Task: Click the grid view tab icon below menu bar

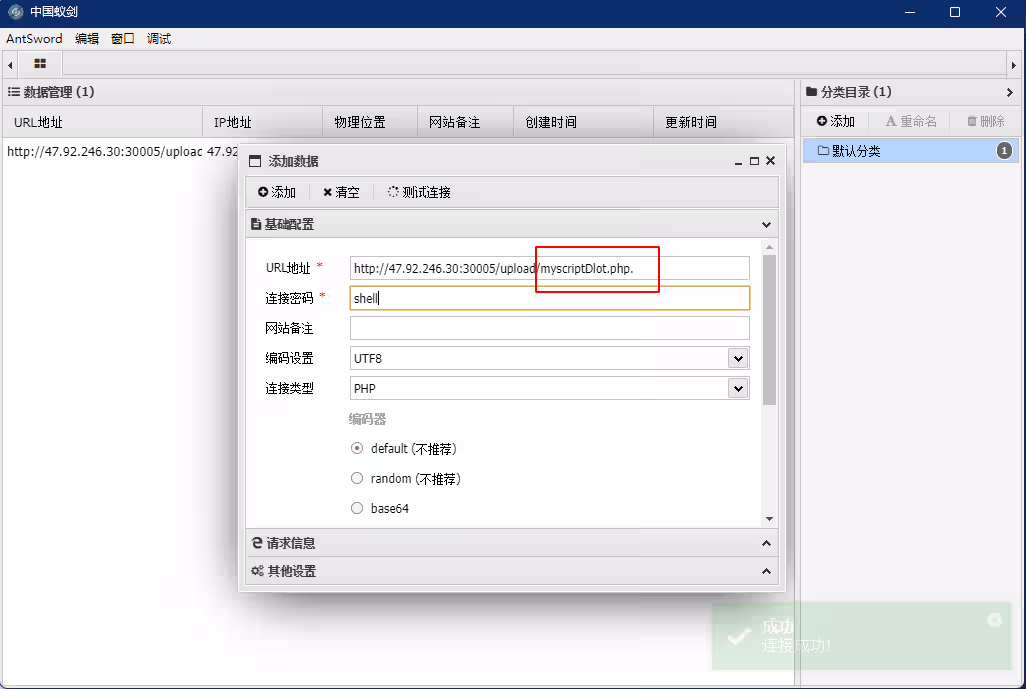Action: click(x=38, y=62)
